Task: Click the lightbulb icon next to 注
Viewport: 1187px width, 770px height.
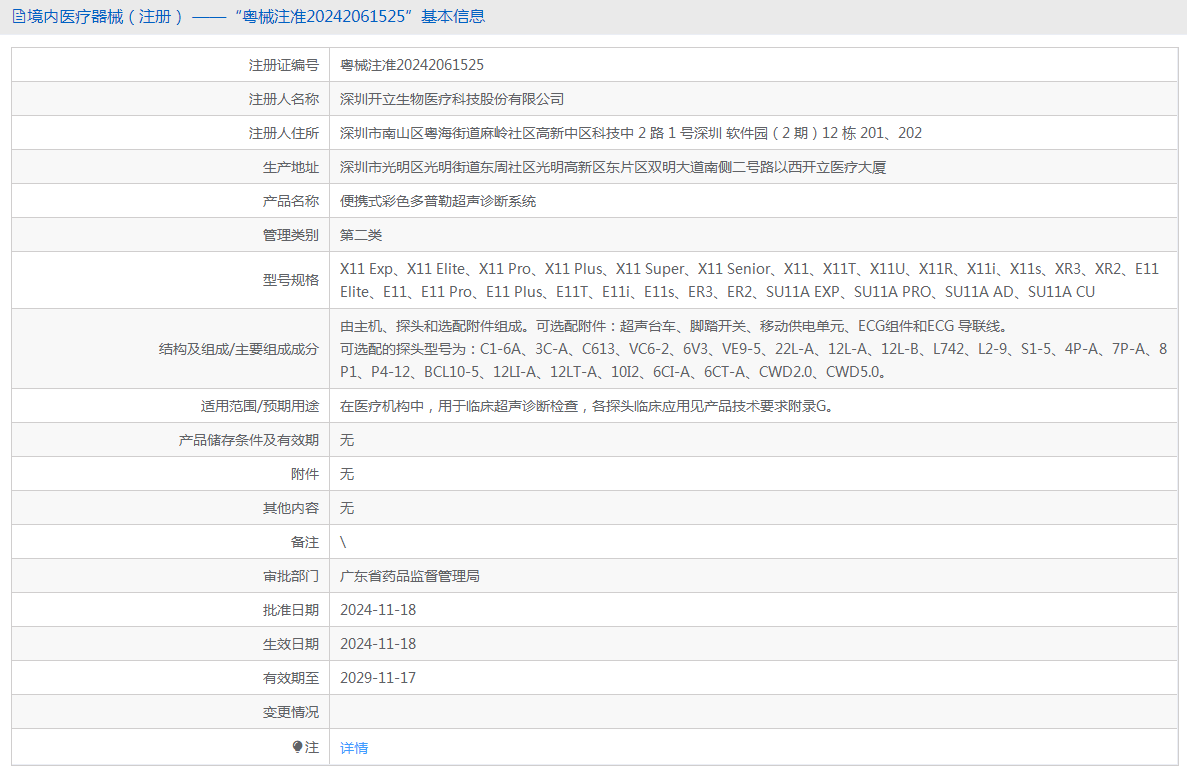Action: [298, 747]
